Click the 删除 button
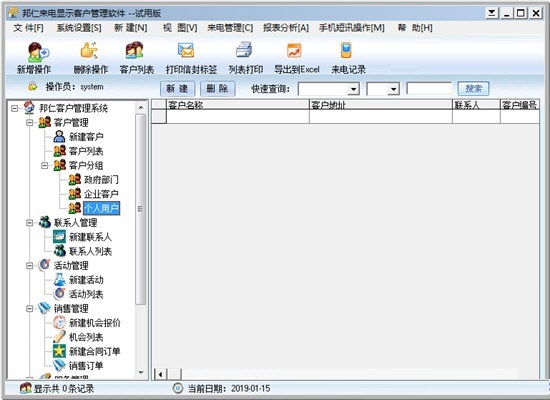 click(x=217, y=89)
